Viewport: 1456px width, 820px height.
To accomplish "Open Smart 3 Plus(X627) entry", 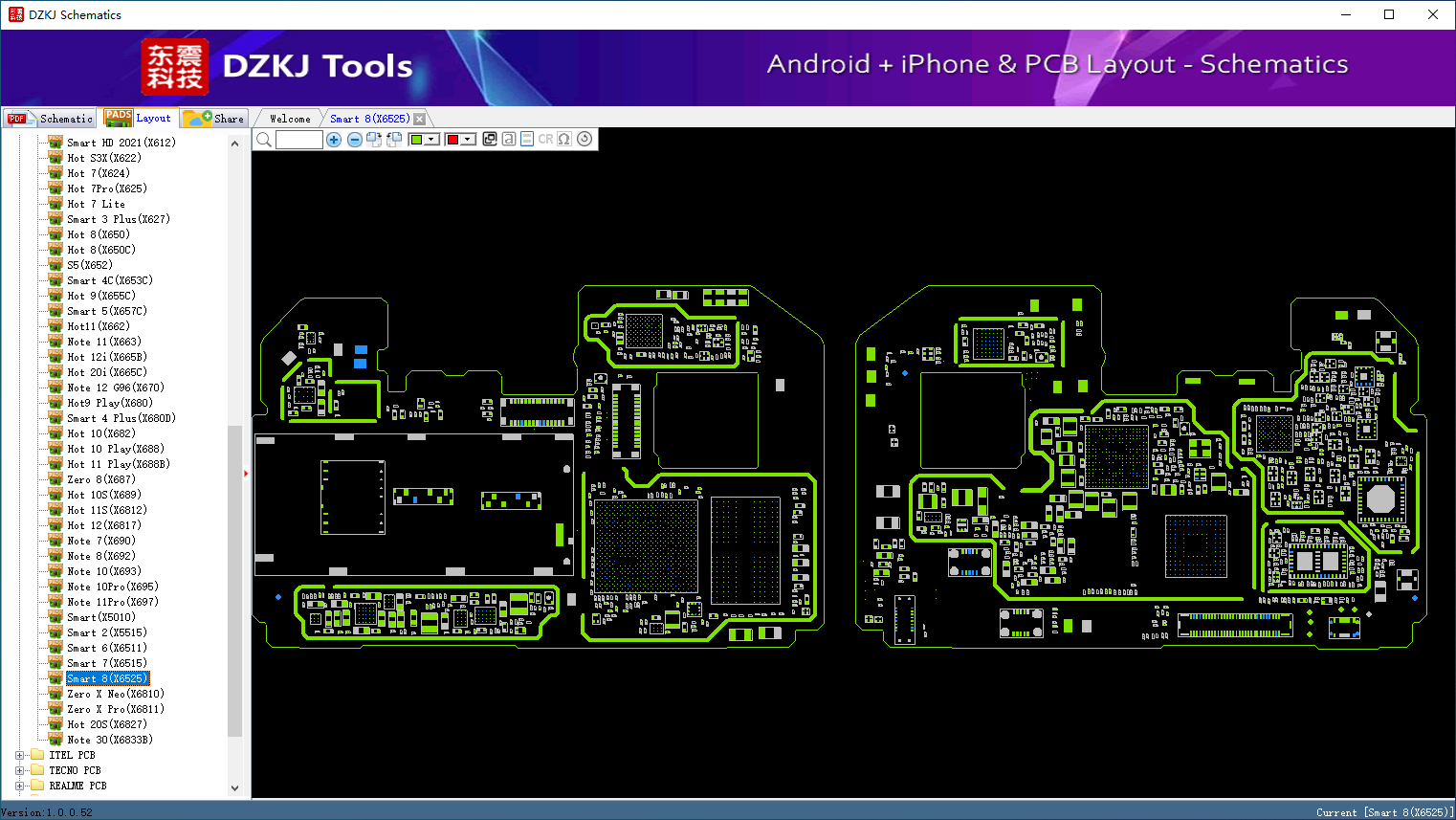I will [119, 219].
